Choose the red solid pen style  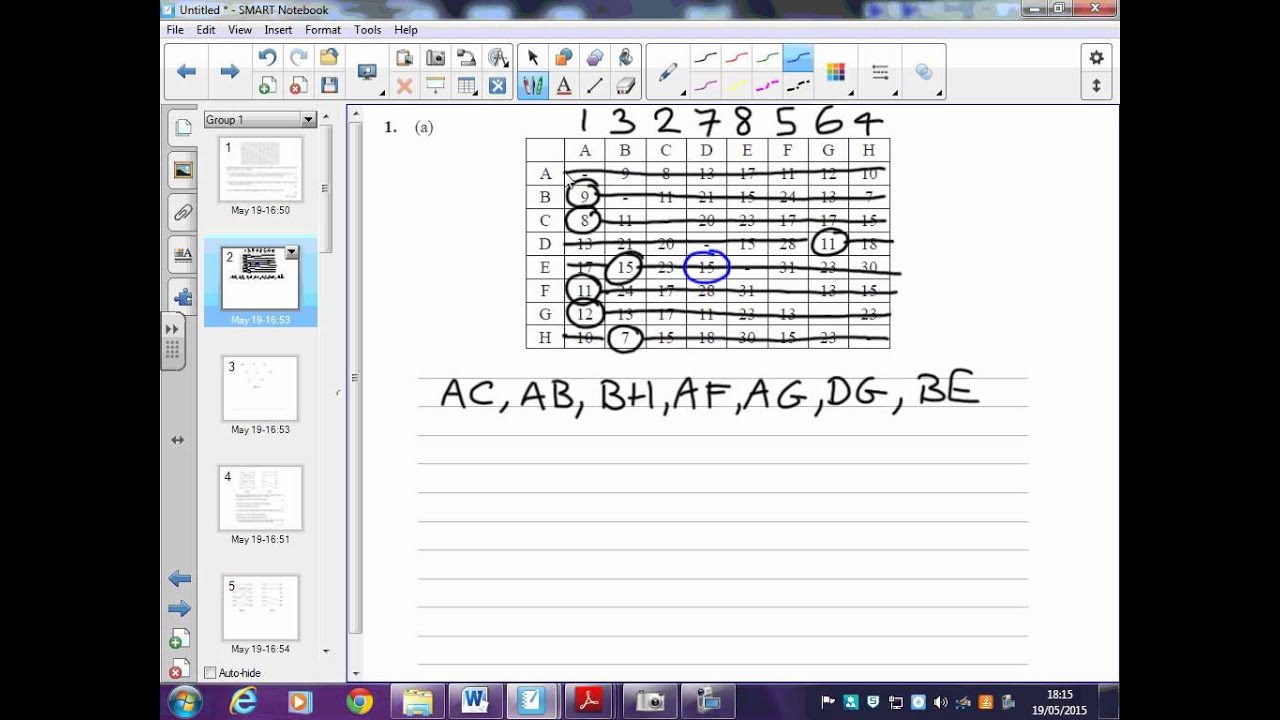click(737, 58)
